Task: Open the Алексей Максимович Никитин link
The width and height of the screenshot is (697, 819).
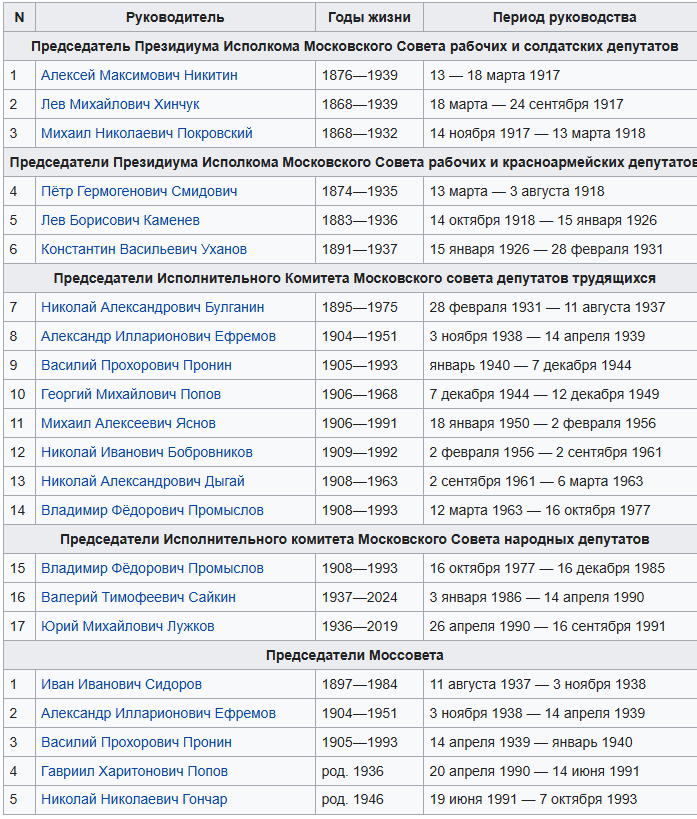Action: (x=139, y=75)
